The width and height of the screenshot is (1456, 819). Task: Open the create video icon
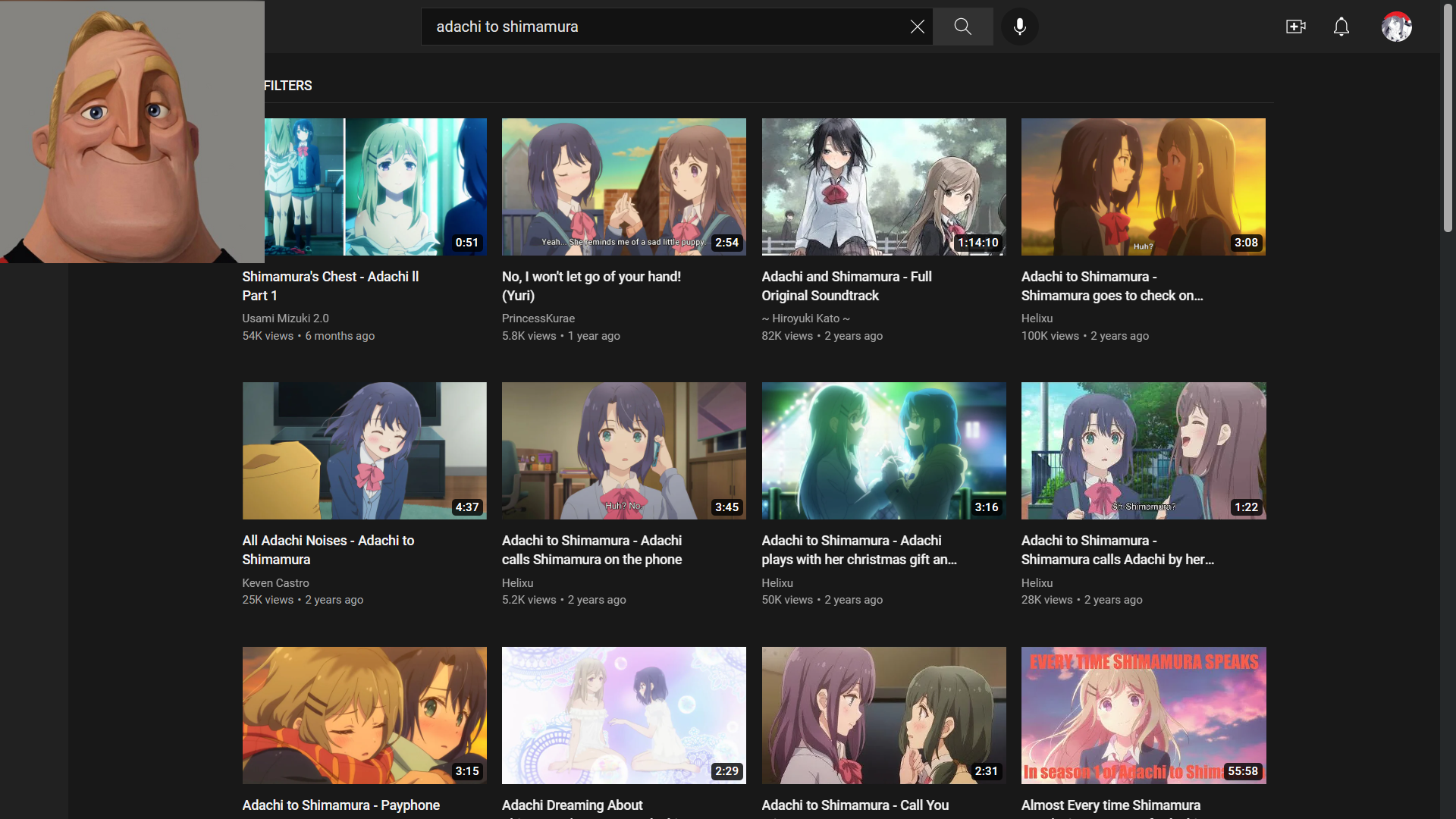click(1295, 27)
